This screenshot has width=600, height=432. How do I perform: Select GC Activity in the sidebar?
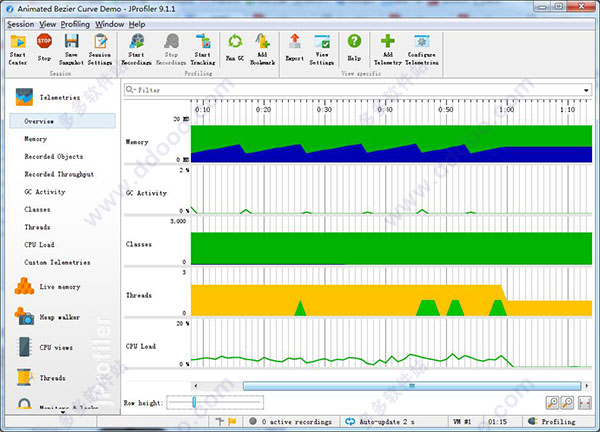point(45,192)
